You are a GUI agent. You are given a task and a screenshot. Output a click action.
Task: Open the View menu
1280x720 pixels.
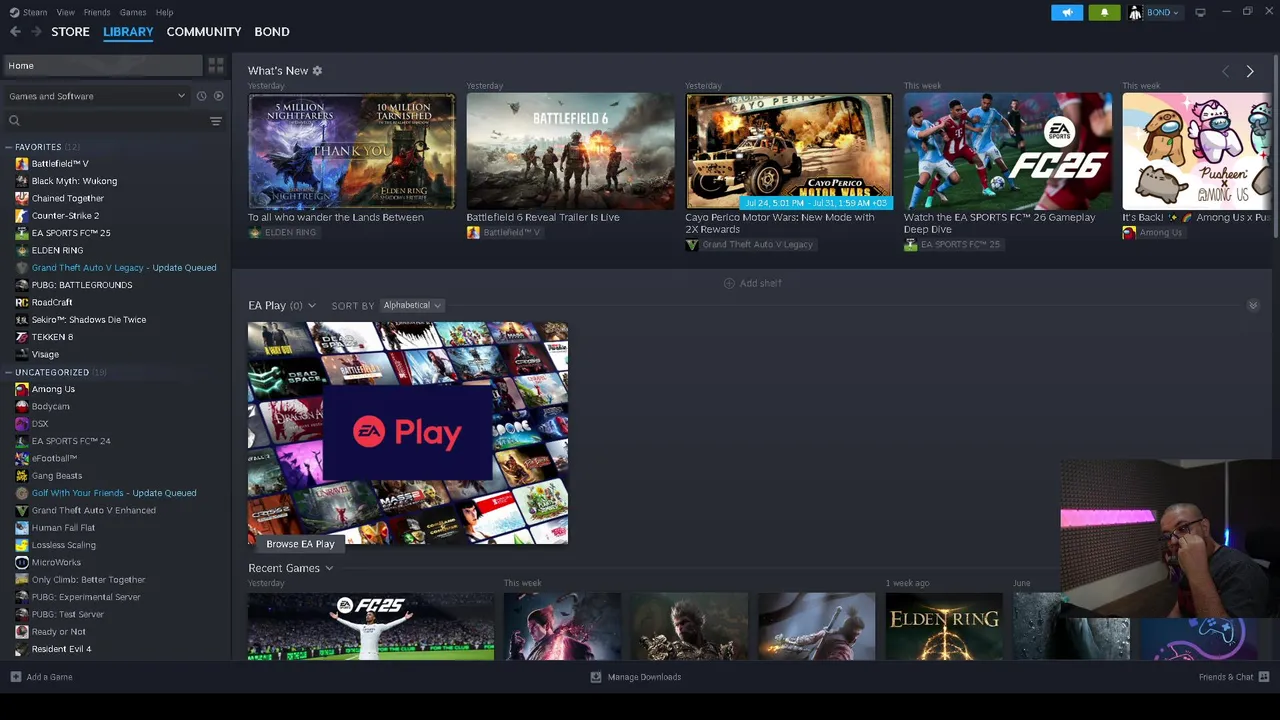(66, 12)
